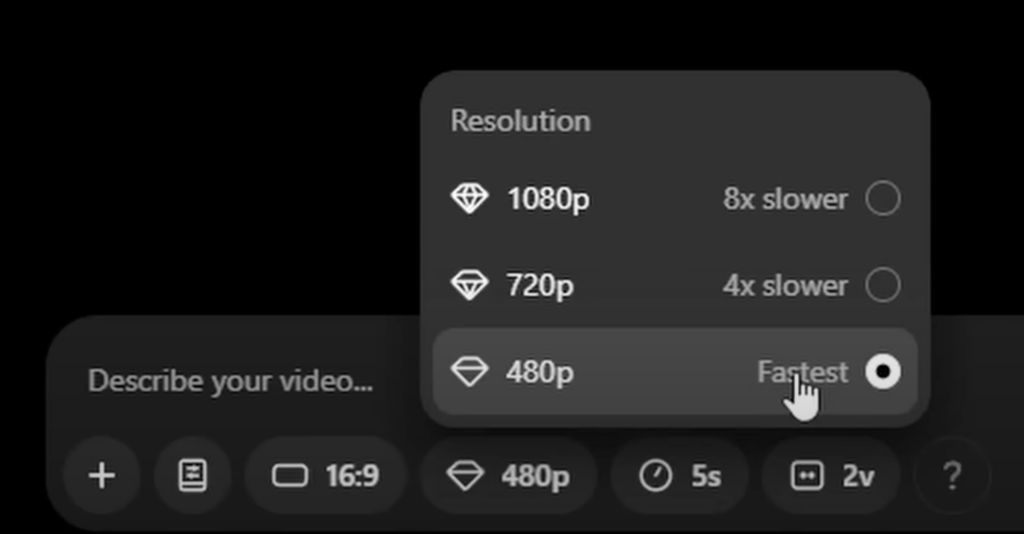
Task: Open the 16:9 aspect ratio dropdown
Action: tap(326, 475)
